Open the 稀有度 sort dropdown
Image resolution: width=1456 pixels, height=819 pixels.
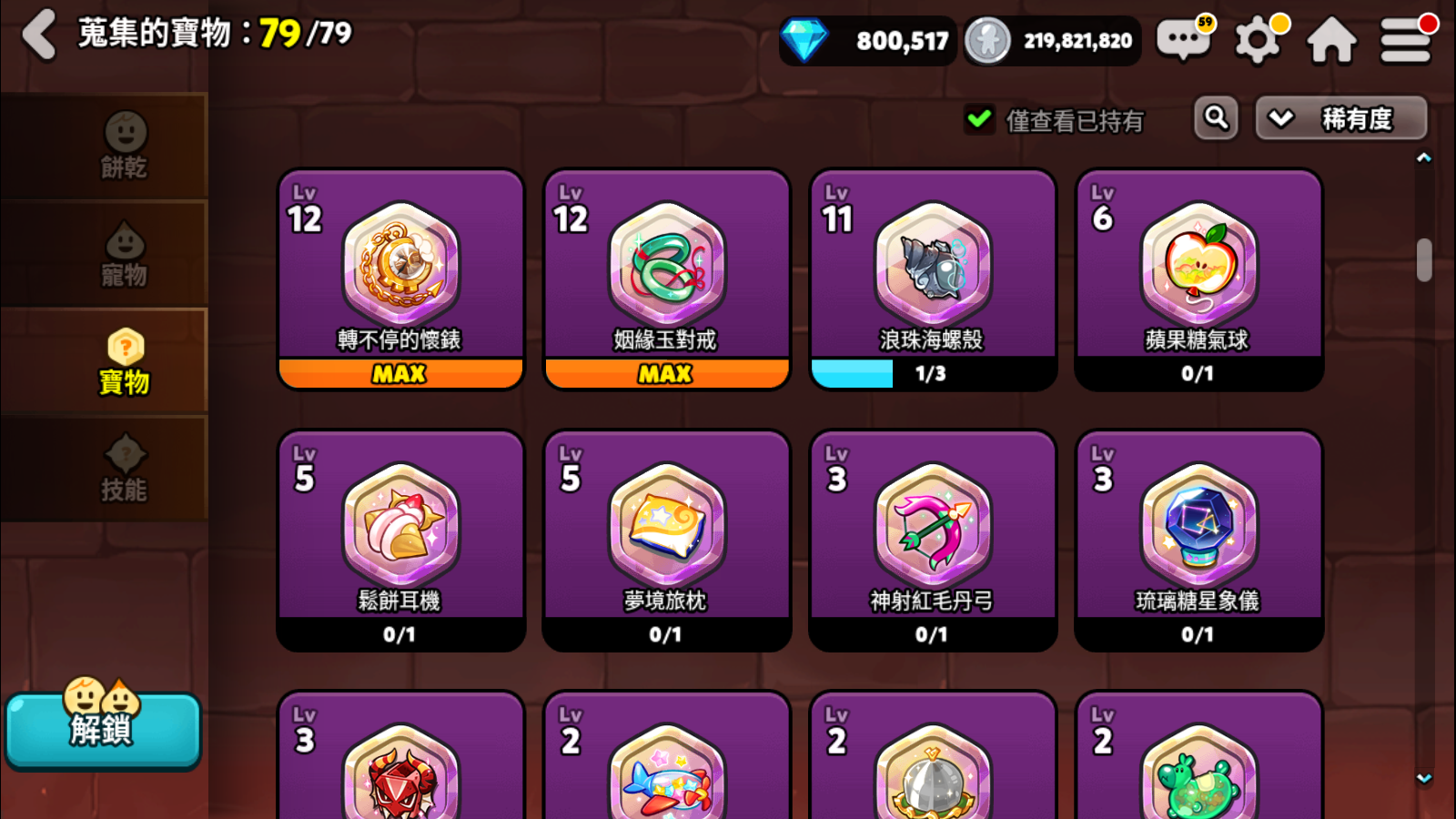tap(1341, 118)
